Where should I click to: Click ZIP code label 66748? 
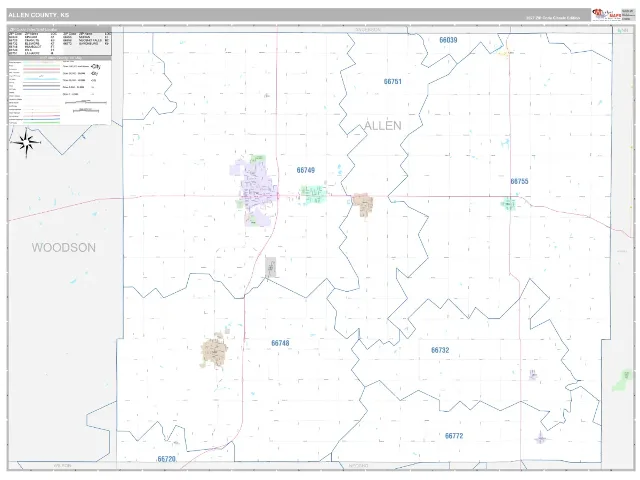[280, 343]
